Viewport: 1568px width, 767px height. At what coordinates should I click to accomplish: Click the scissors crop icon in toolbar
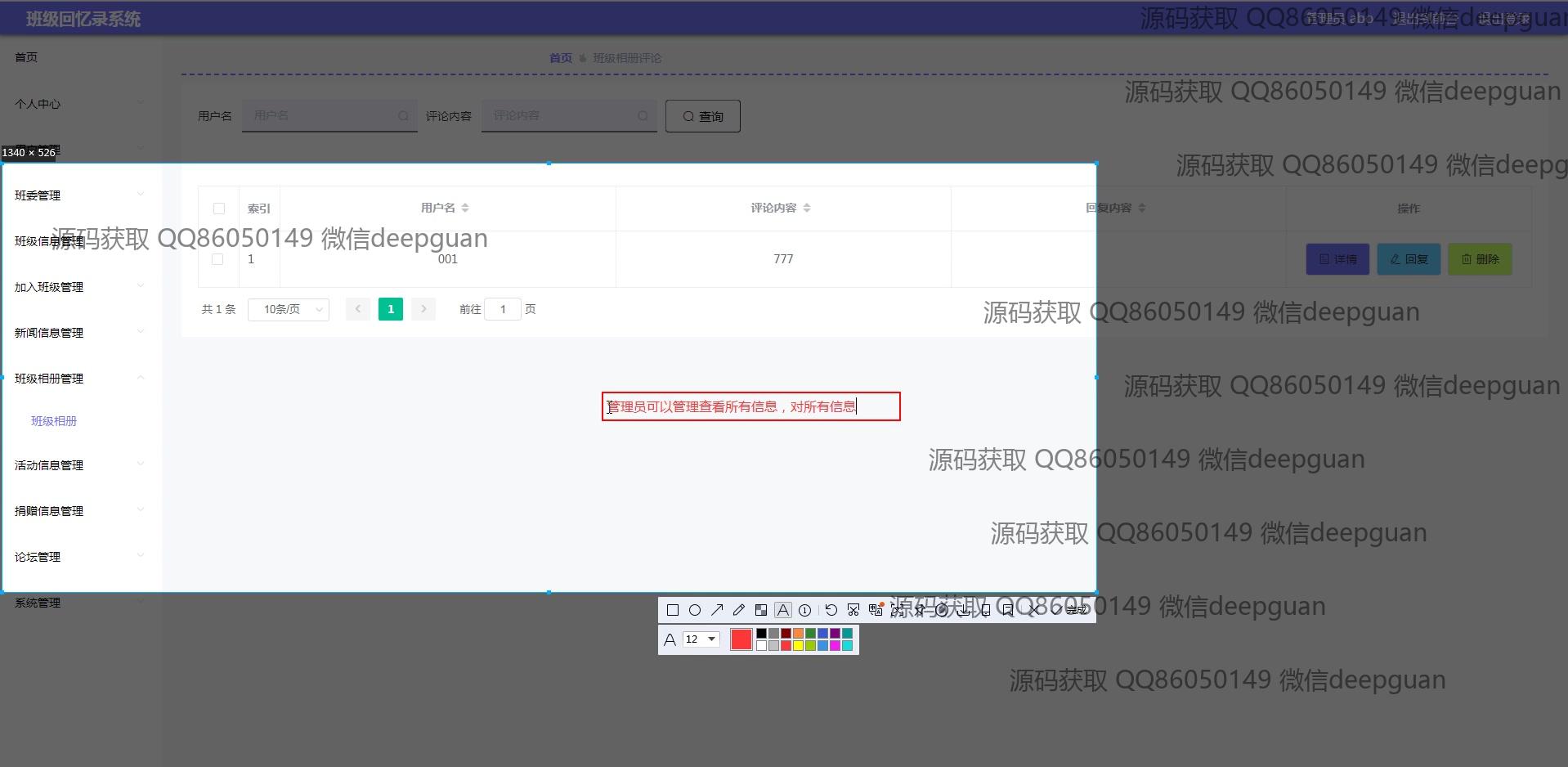click(x=853, y=610)
